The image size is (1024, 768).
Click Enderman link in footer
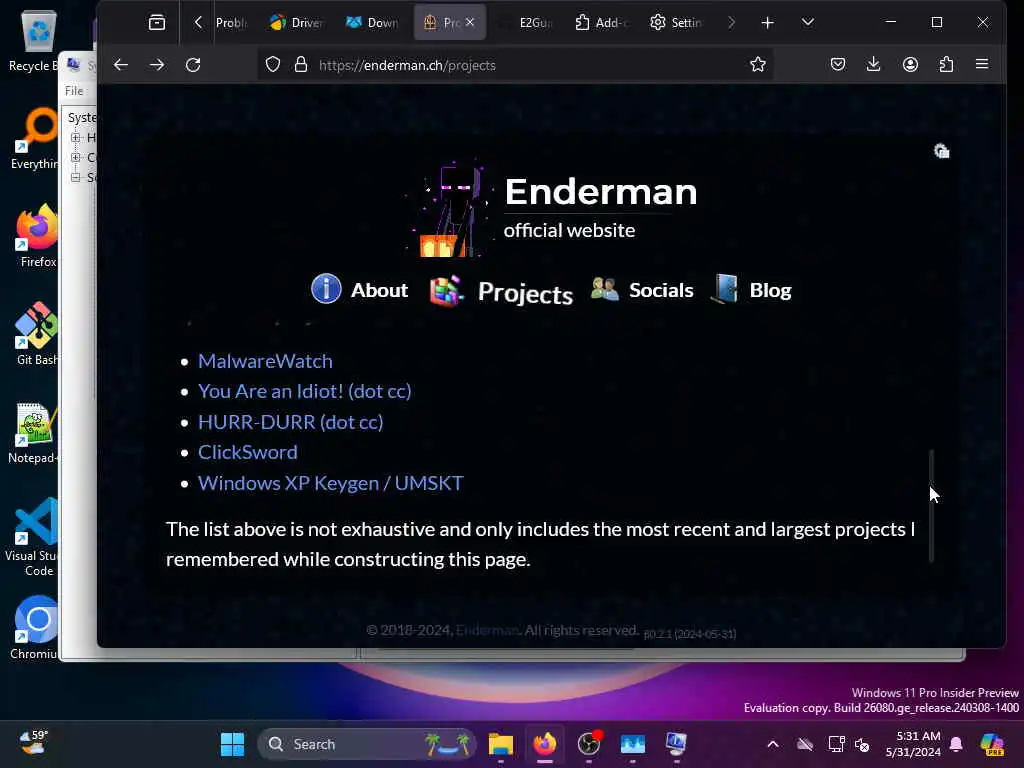[x=487, y=630]
